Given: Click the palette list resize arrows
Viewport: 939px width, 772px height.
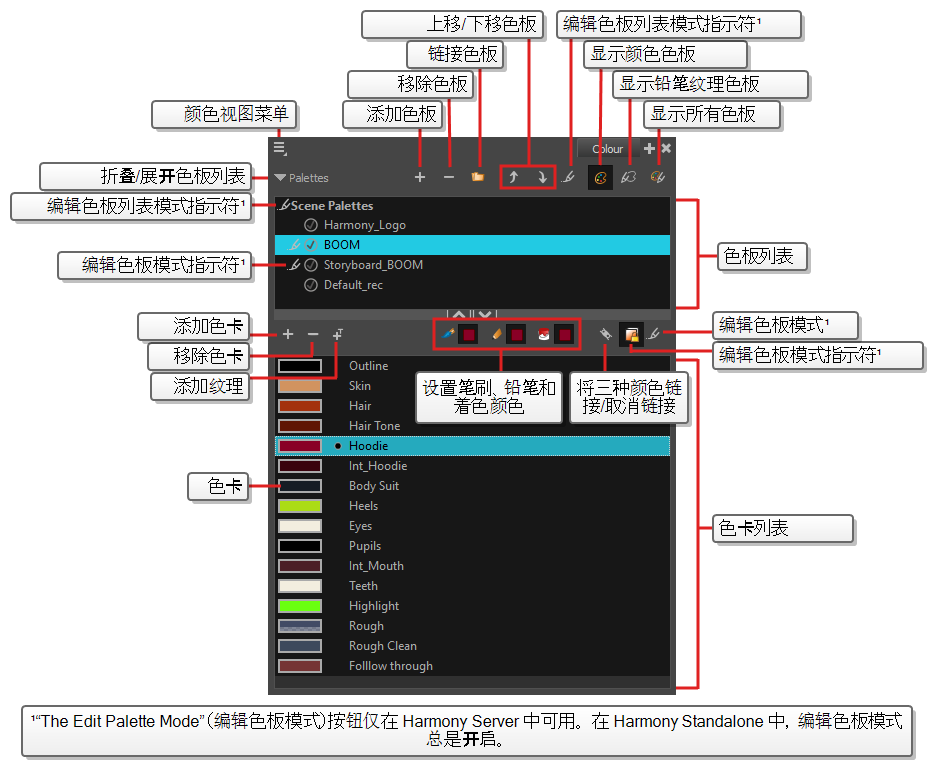Looking at the screenshot, I should pos(470,315).
